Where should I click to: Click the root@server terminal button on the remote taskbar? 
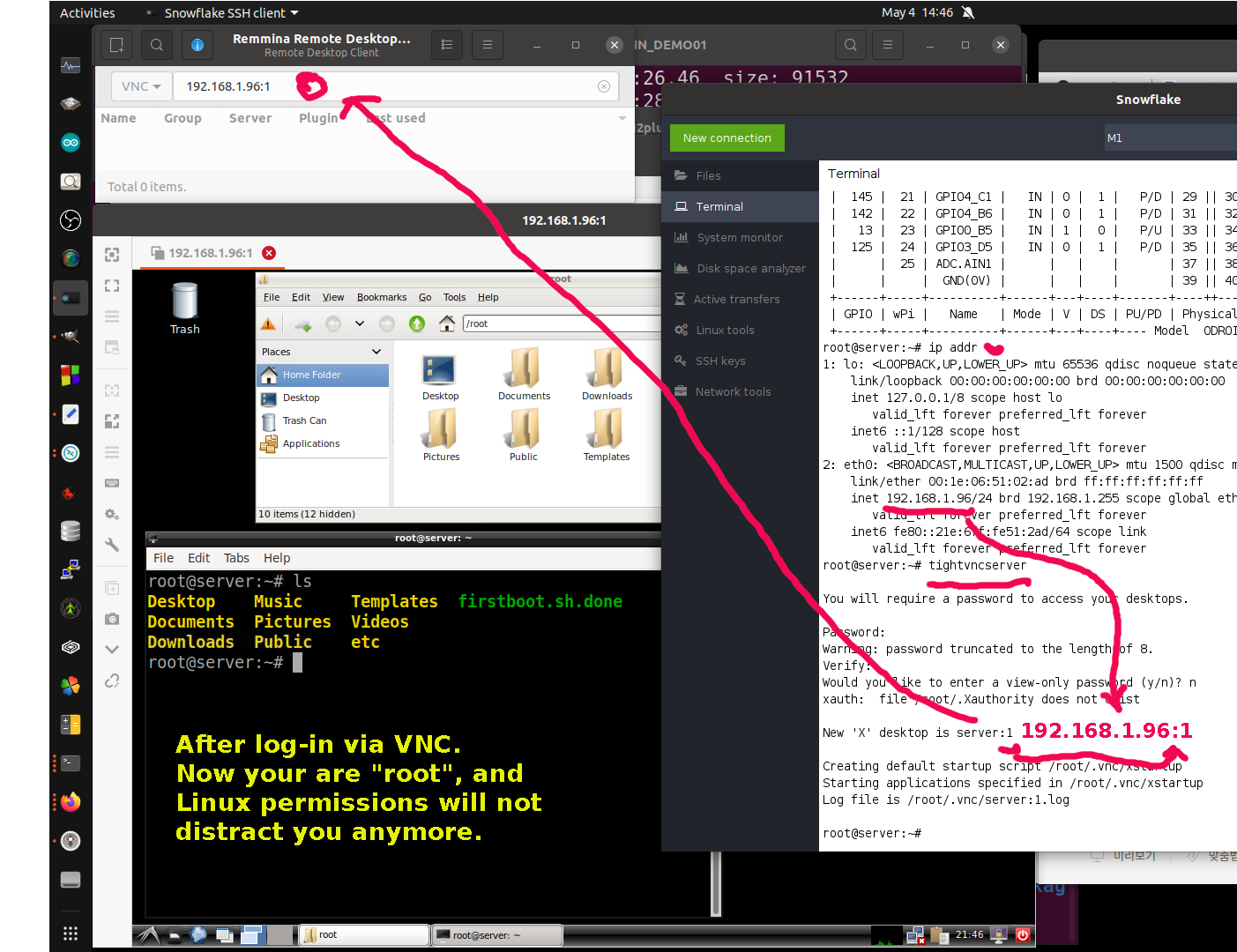click(x=497, y=935)
